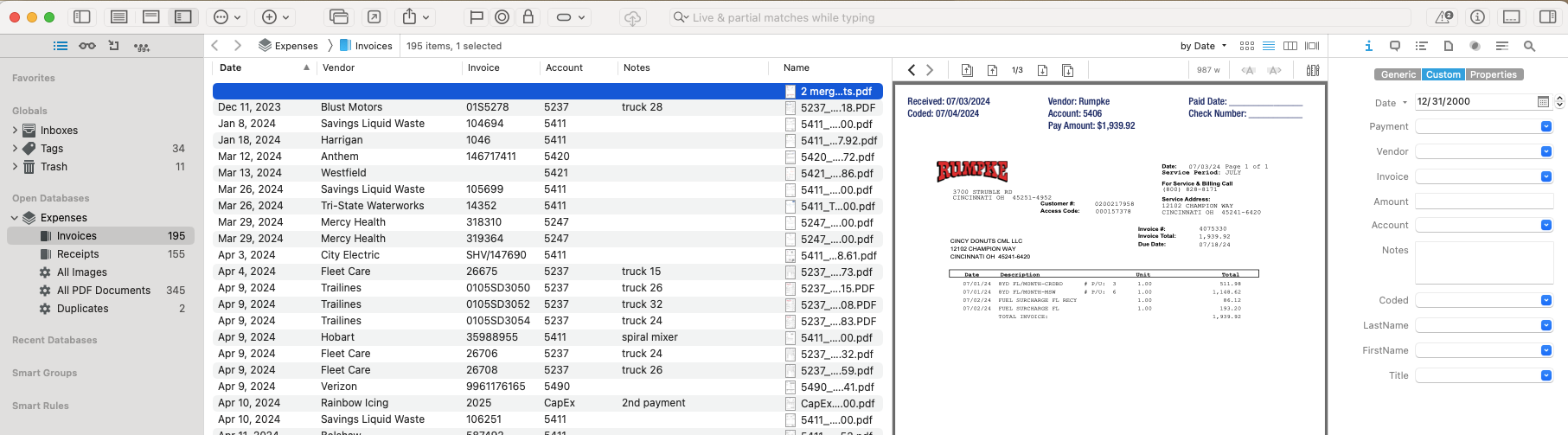Open the search inspector magnifier icon
The height and width of the screenshot is (435, 1568).
[x=1529, y=46]
